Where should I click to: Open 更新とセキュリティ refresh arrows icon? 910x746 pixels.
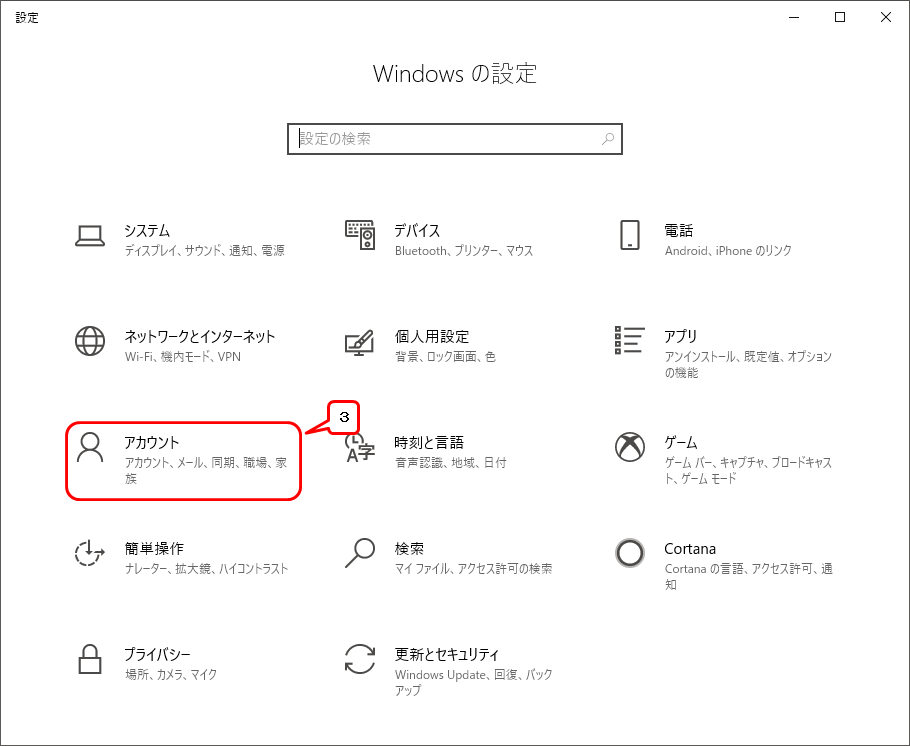359,659
